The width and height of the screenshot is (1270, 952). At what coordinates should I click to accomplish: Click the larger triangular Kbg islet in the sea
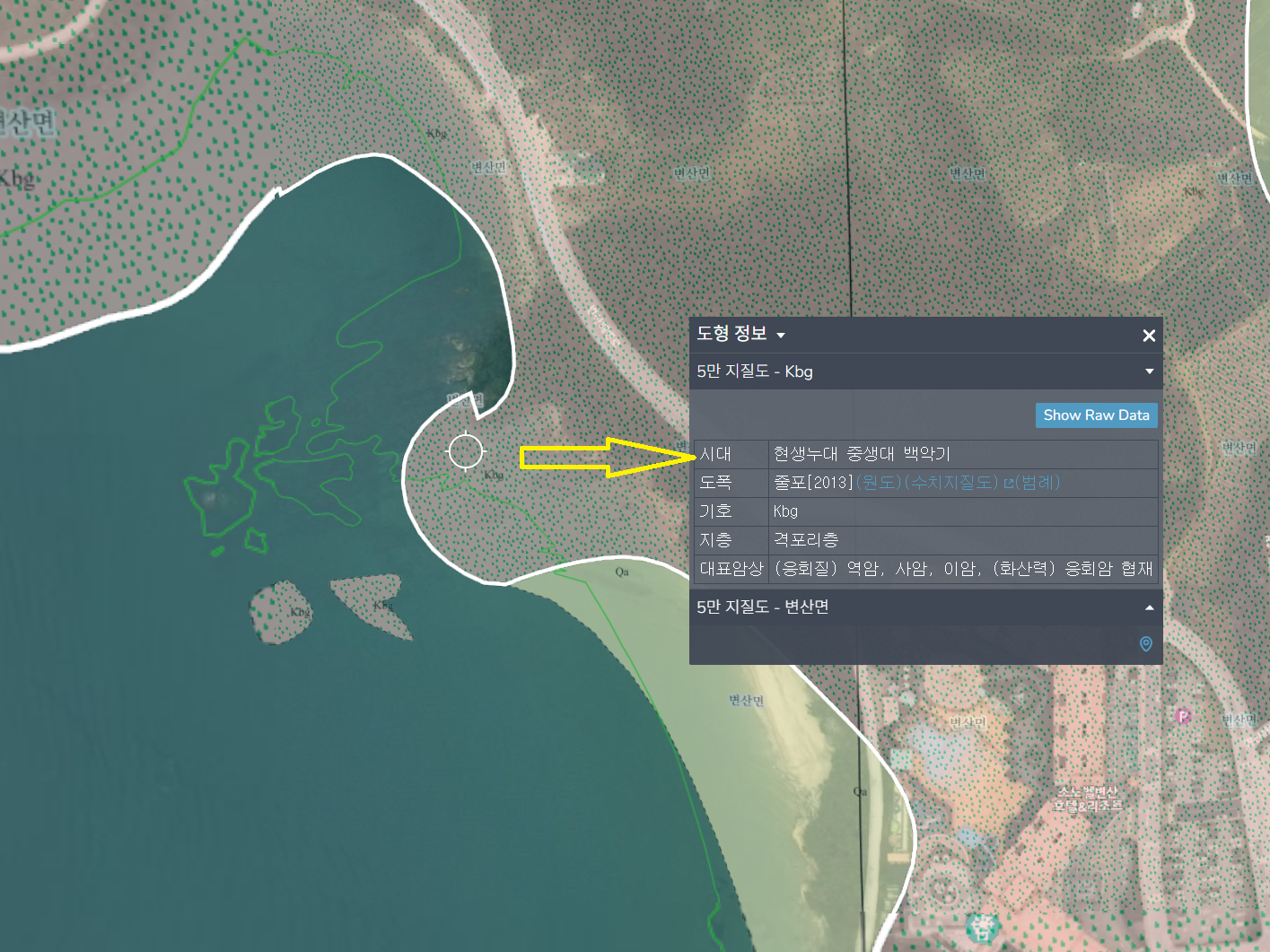pos(373,605)
